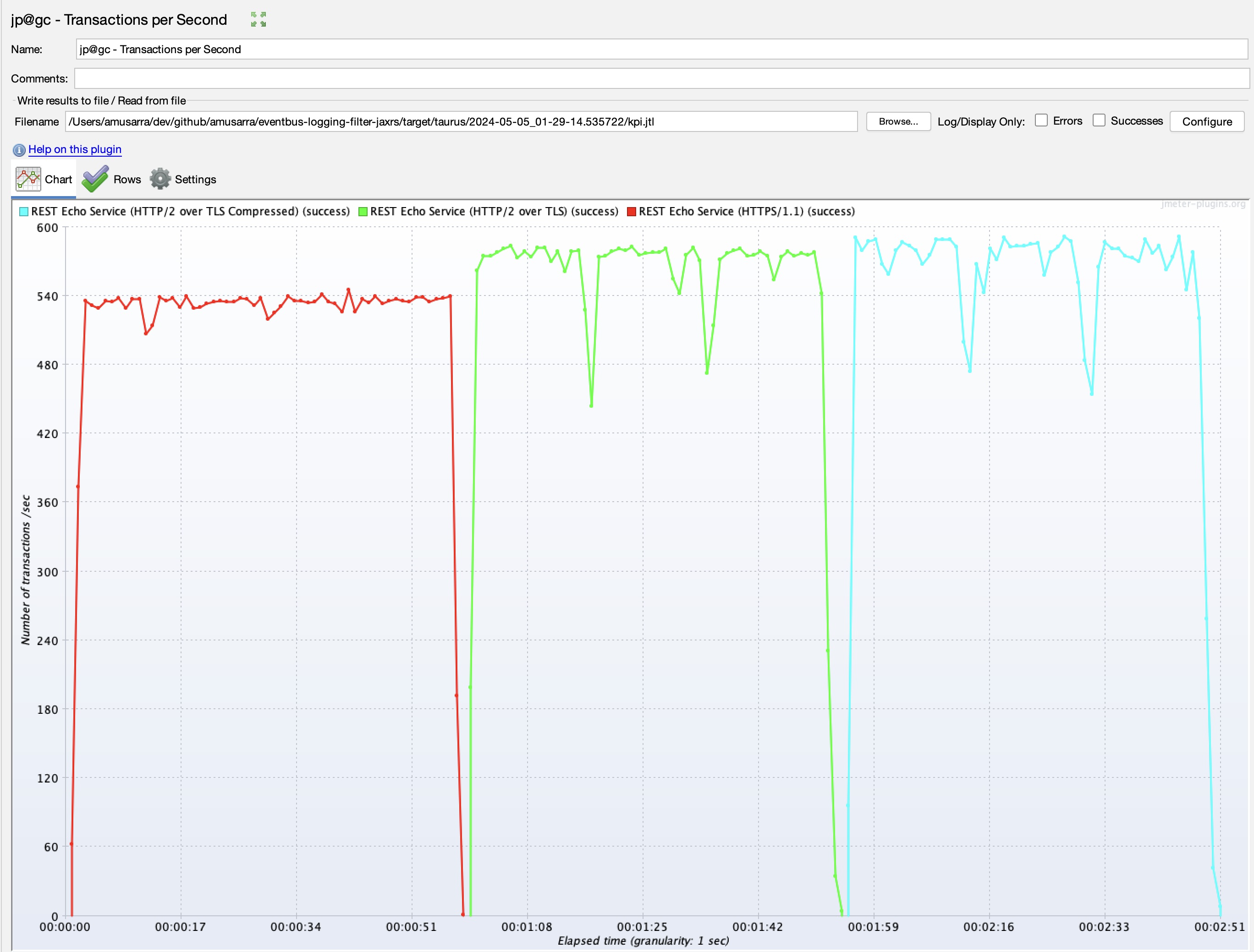Click the green HTTP/2 over TLS legend swatch

coord(363,212)
